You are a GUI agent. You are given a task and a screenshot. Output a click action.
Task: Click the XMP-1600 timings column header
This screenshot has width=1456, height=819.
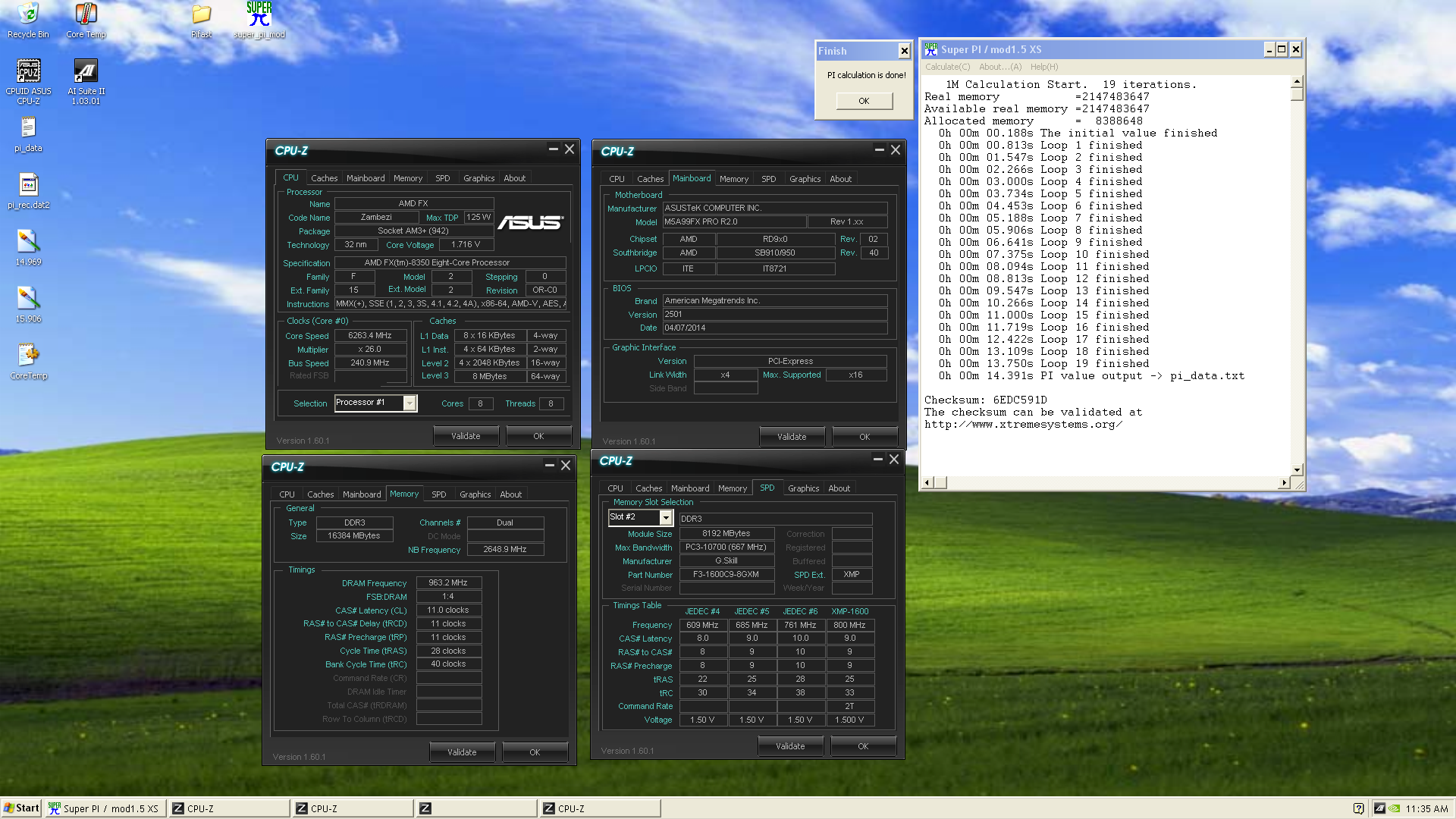(849, 611)
